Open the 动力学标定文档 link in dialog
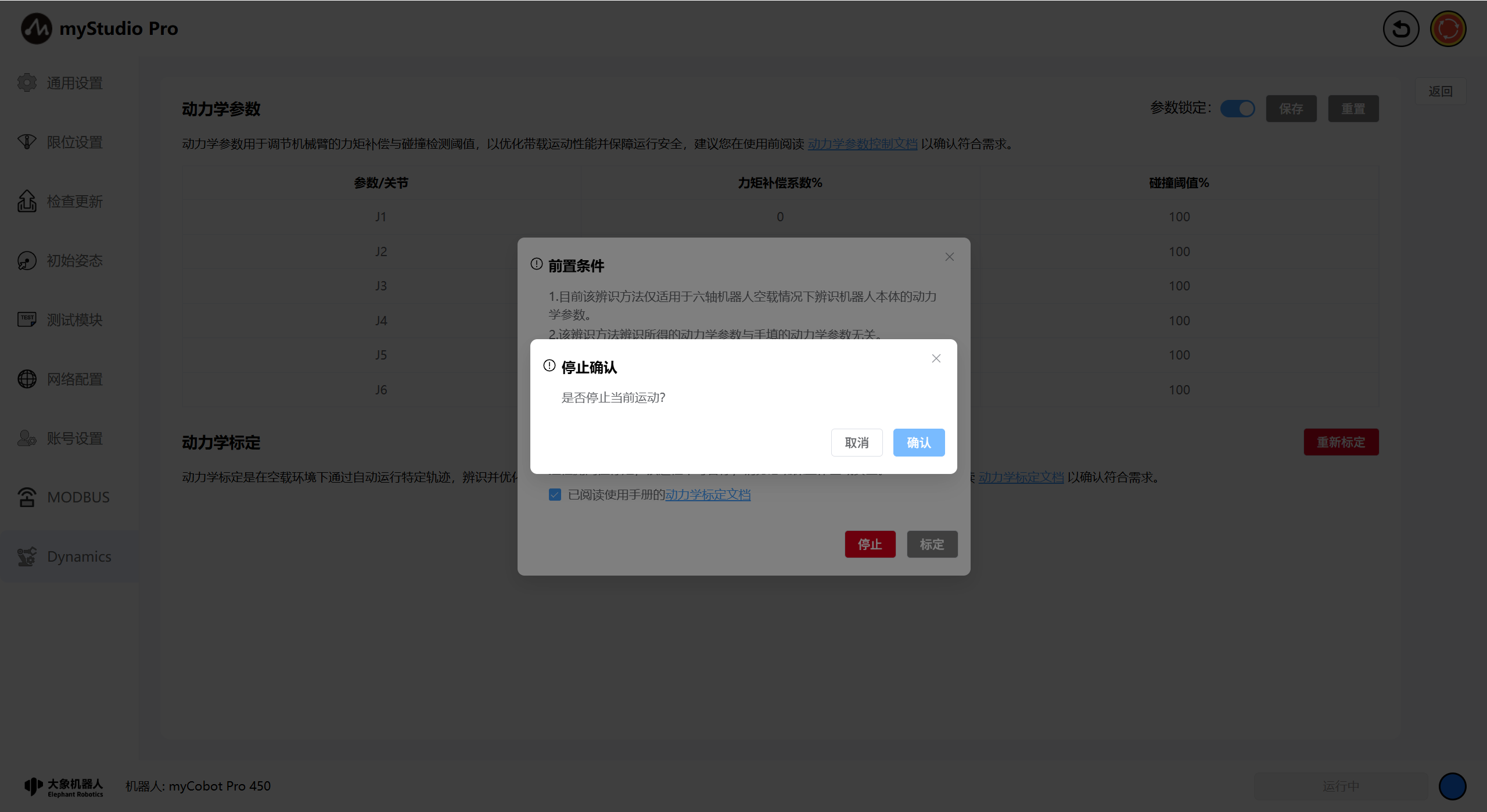This screenshot has width=1487, height=812. point(707,494)
